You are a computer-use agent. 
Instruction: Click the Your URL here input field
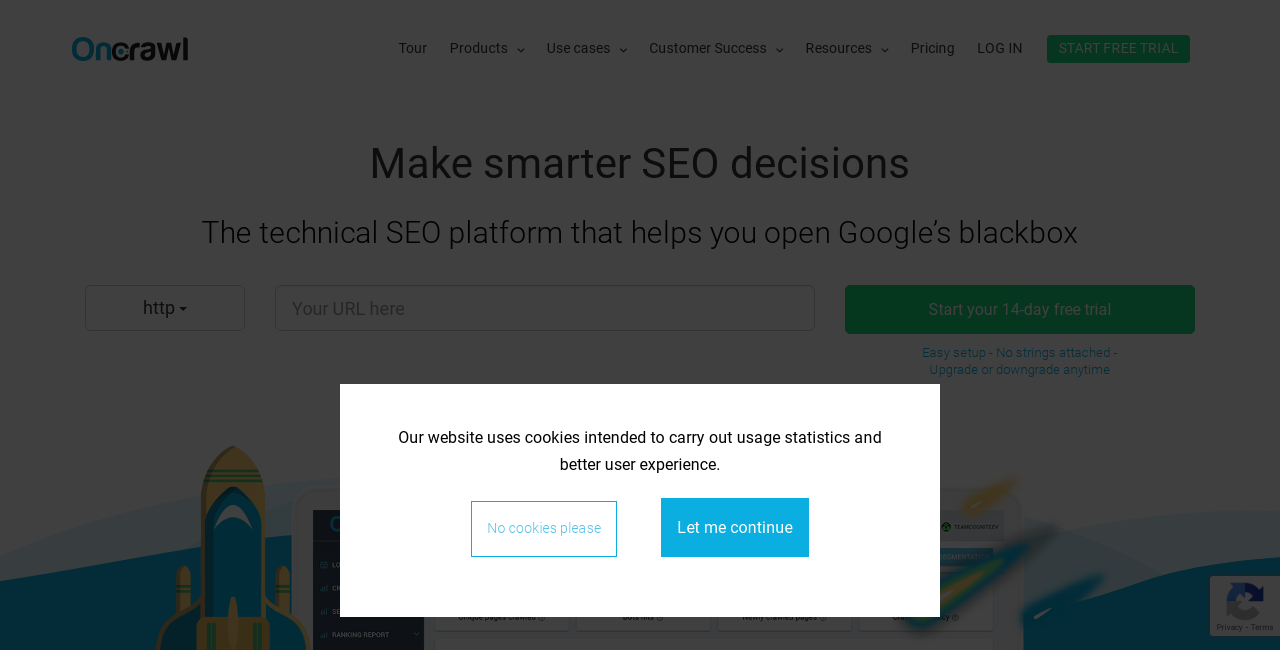tap(544, 307)
